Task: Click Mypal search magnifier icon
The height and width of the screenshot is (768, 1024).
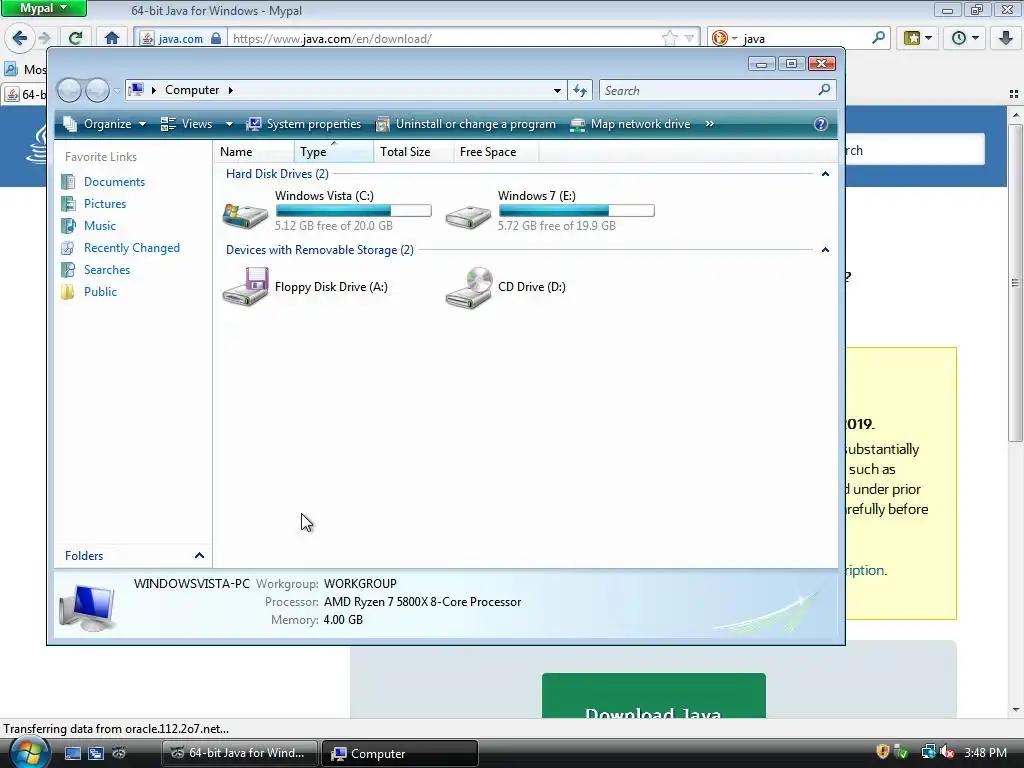Action: pyautogui.click(x=878, y=38)
